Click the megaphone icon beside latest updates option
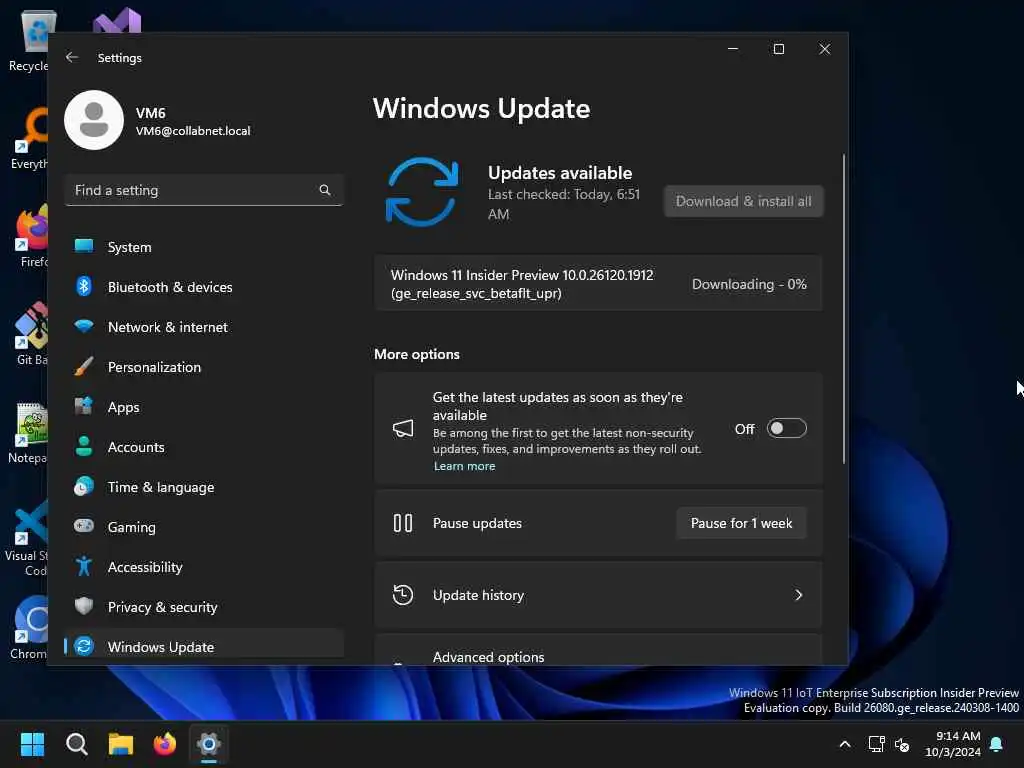 pos(403,428)
